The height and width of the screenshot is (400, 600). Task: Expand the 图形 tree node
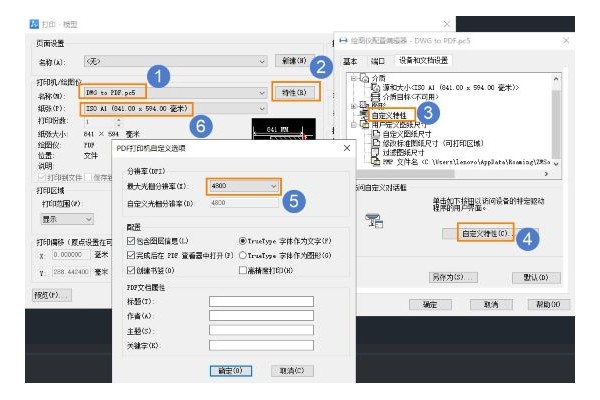click(x=354, y=105)
